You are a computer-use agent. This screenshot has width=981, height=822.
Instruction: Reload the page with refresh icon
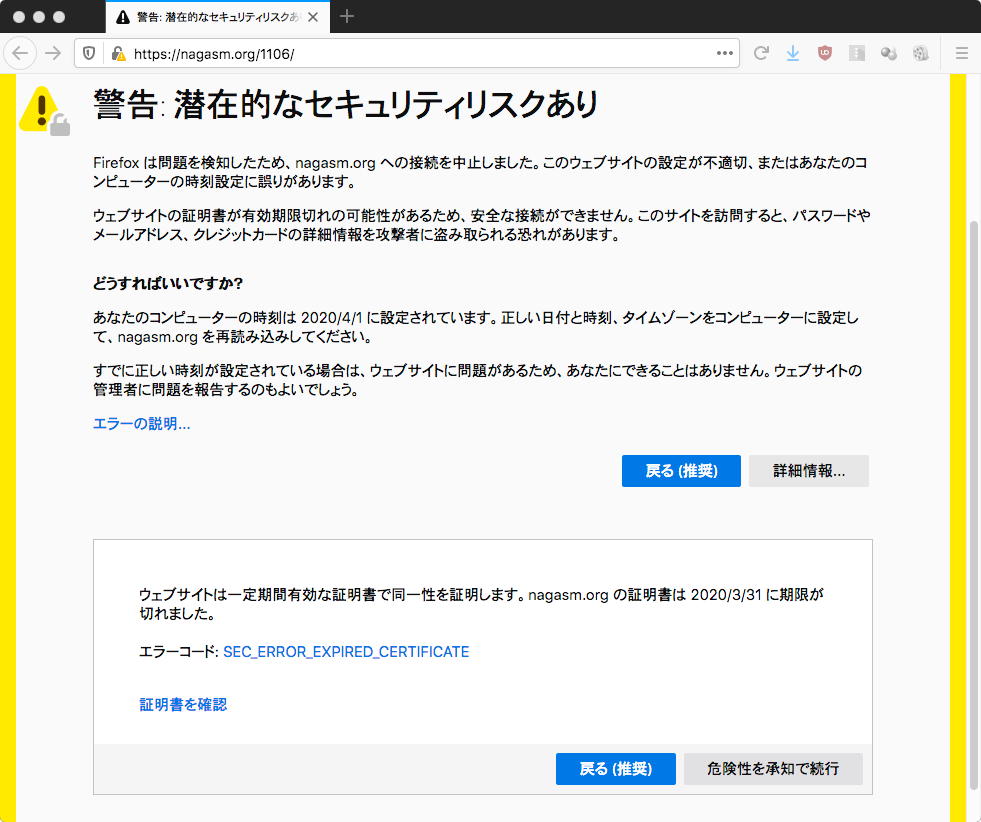tap(761, 53)
